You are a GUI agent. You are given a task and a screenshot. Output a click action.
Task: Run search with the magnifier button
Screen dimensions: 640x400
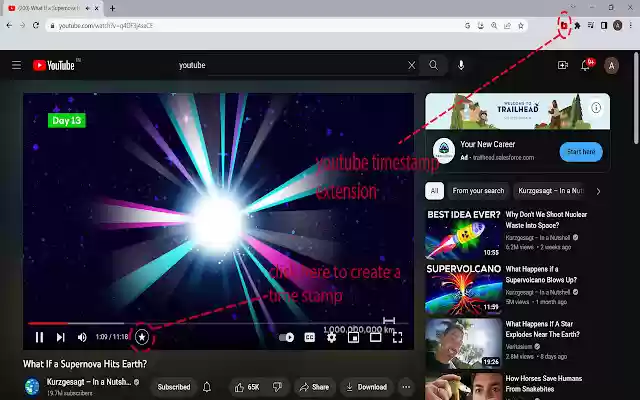point(433,65)
